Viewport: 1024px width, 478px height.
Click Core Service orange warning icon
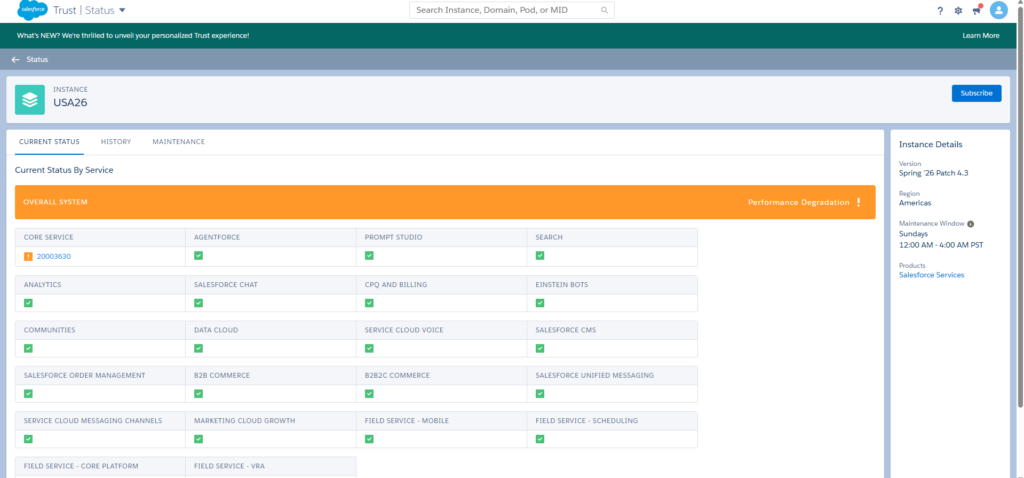click(28, 257)
